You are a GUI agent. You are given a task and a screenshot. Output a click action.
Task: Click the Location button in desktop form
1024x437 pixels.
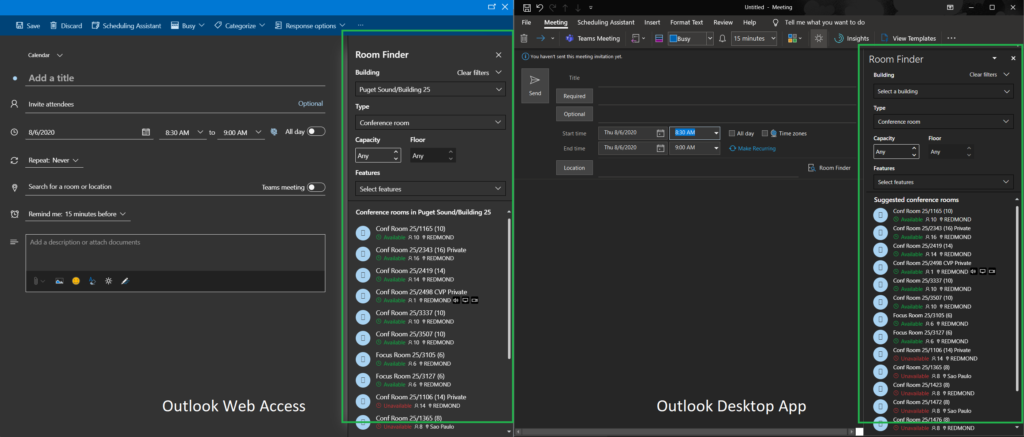(574, 168)
